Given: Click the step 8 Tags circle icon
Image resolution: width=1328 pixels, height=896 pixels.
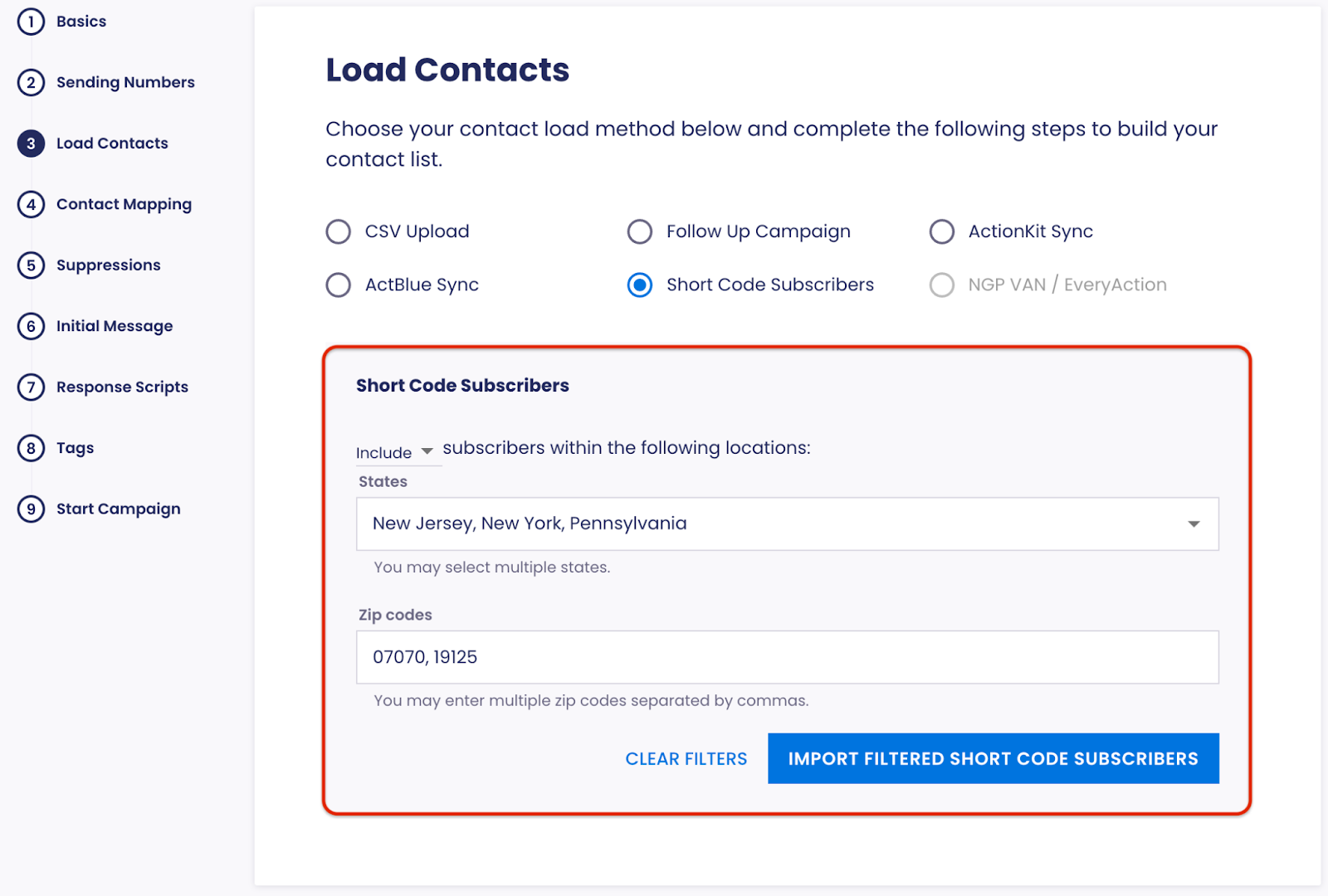Looking at the screenshot, I should (31, 448).
